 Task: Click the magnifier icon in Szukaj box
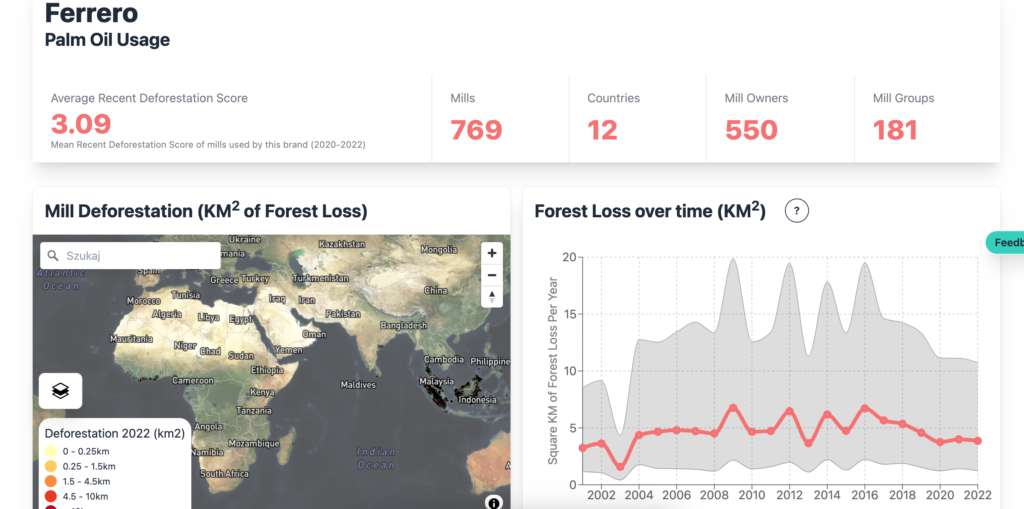(54, 255)
